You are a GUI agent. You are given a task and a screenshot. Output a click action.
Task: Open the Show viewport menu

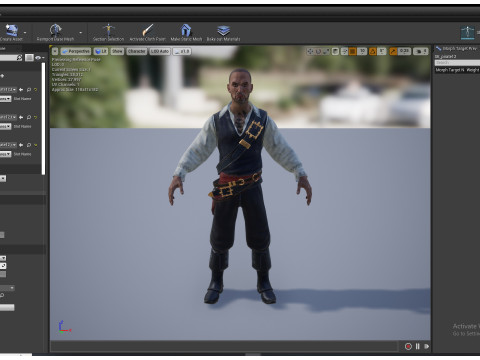pyautogui.click(x=117, y=51)
